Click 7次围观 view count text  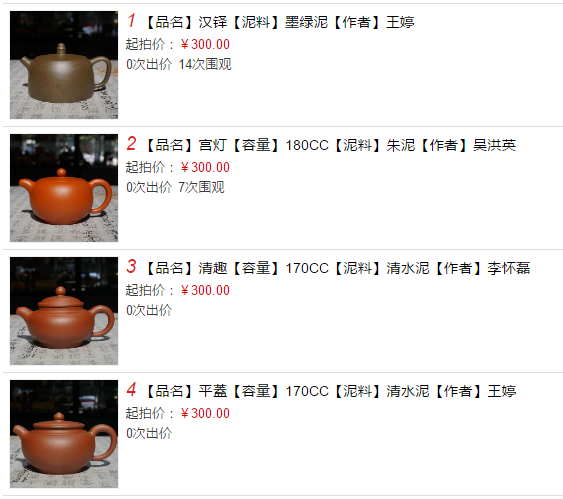pos(201,187)
